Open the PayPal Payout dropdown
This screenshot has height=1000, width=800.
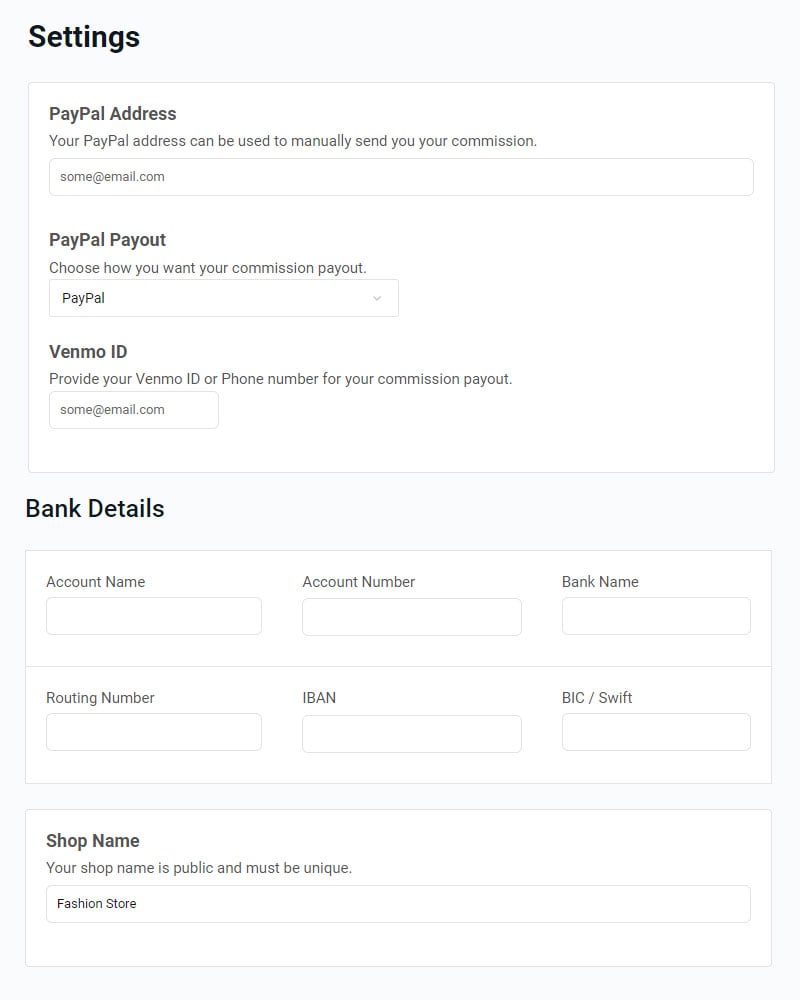coord(223,298)
